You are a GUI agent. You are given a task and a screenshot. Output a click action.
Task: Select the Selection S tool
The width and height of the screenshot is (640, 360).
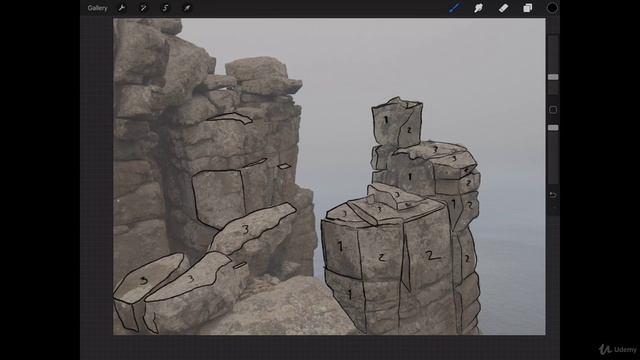pyautogui.click(x=165, y=8)
